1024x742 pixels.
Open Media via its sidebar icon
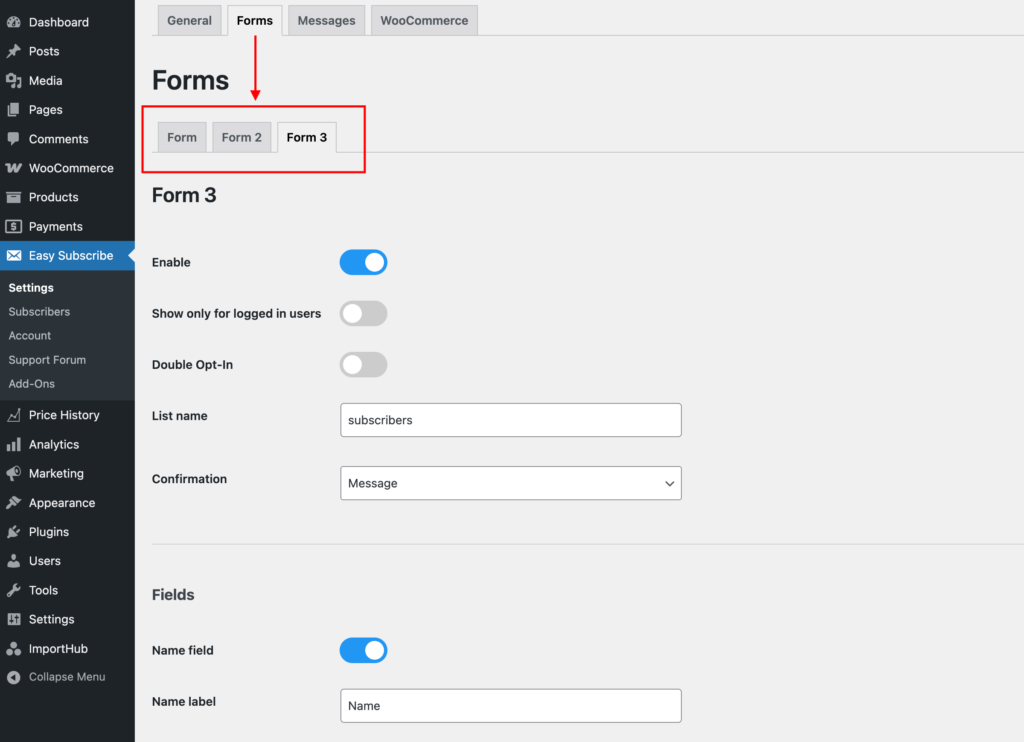click(x=14, y=81)
